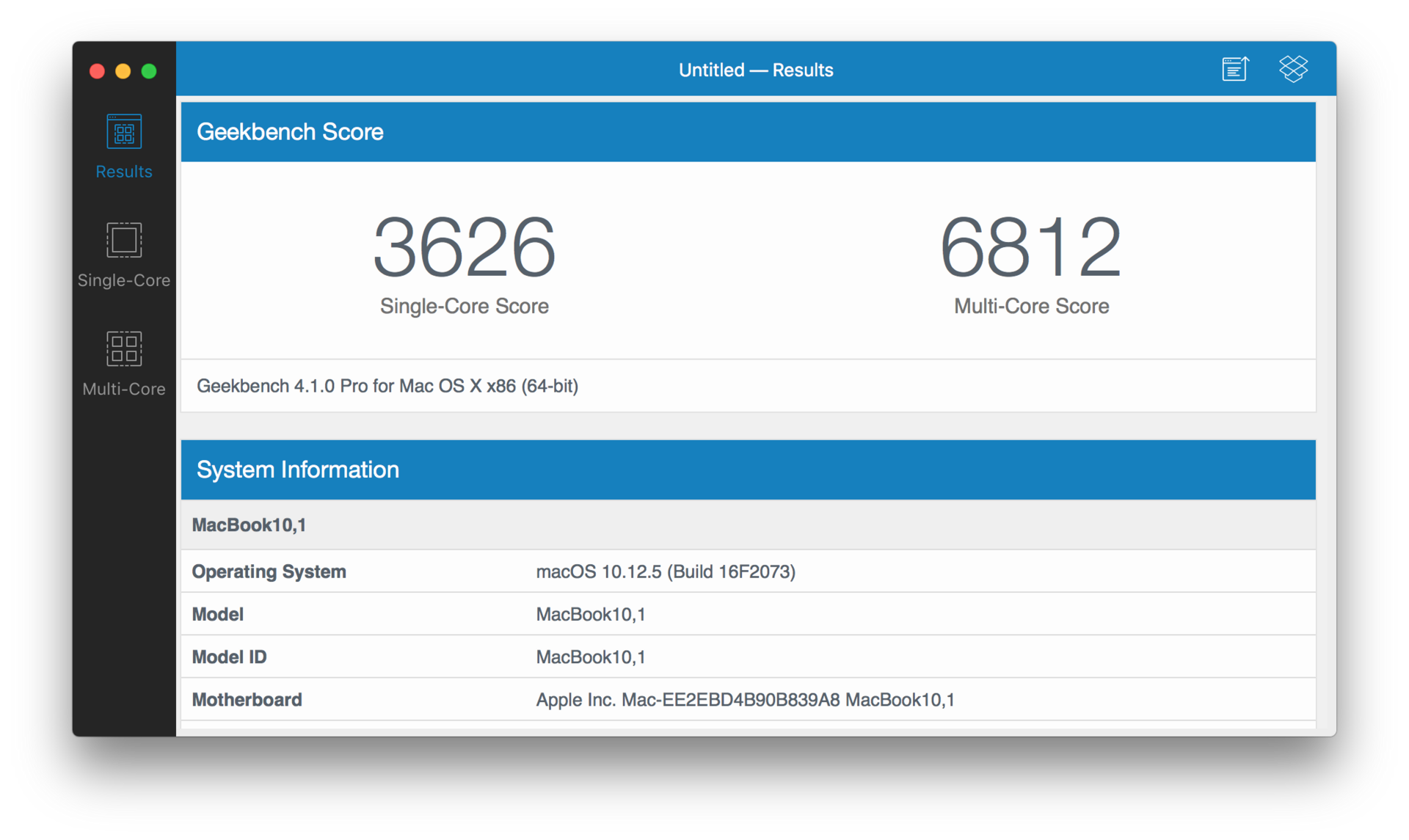Open the Results sidebar icon
The height and width of the screenshot is (840, 1409).
pyautogui.click(x=123, y=132)
